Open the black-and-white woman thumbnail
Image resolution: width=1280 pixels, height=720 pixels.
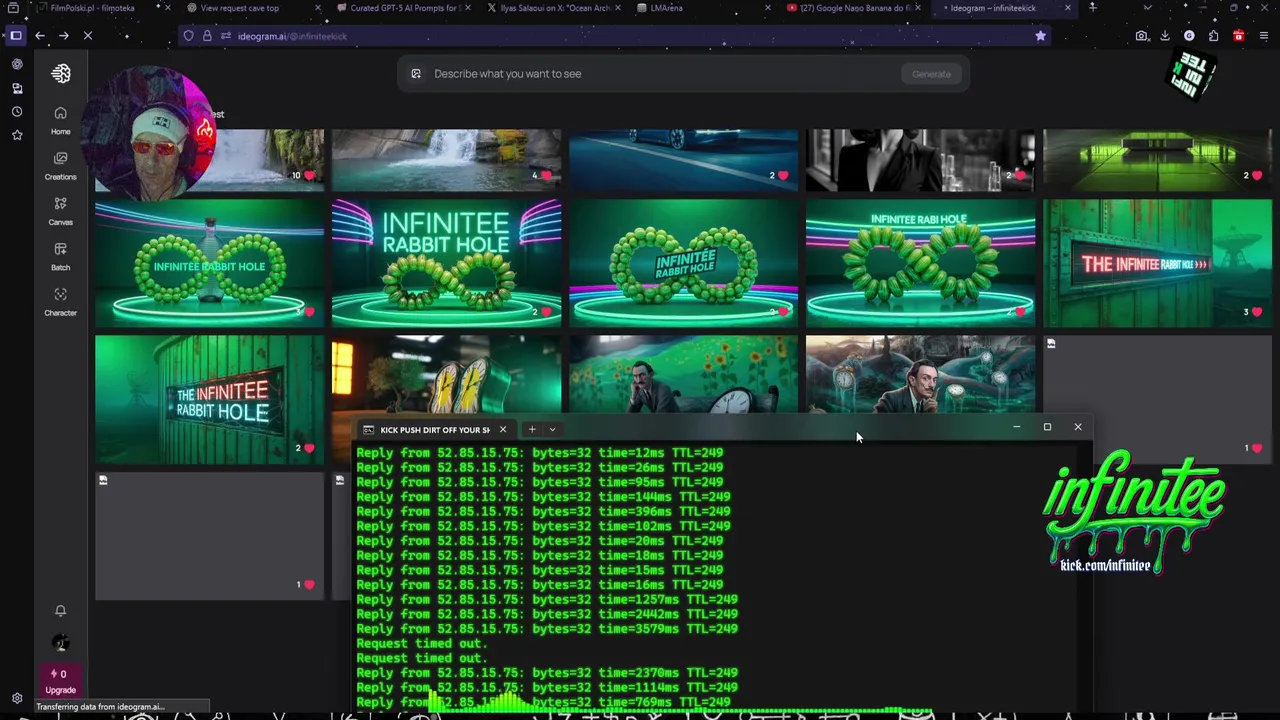click(x=920, y=160)
